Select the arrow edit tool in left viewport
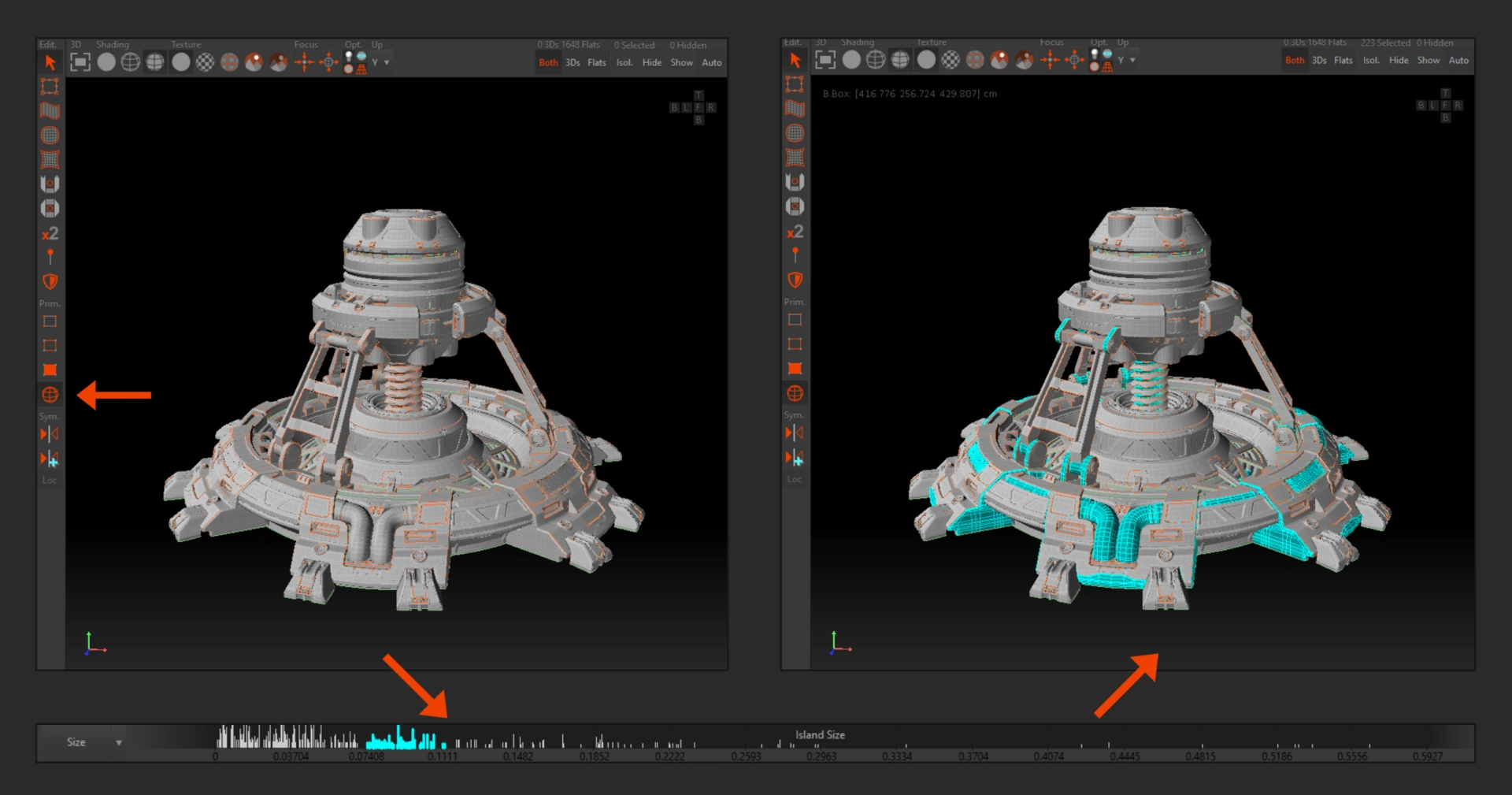Screen dimensions: 1512x795 50,62
